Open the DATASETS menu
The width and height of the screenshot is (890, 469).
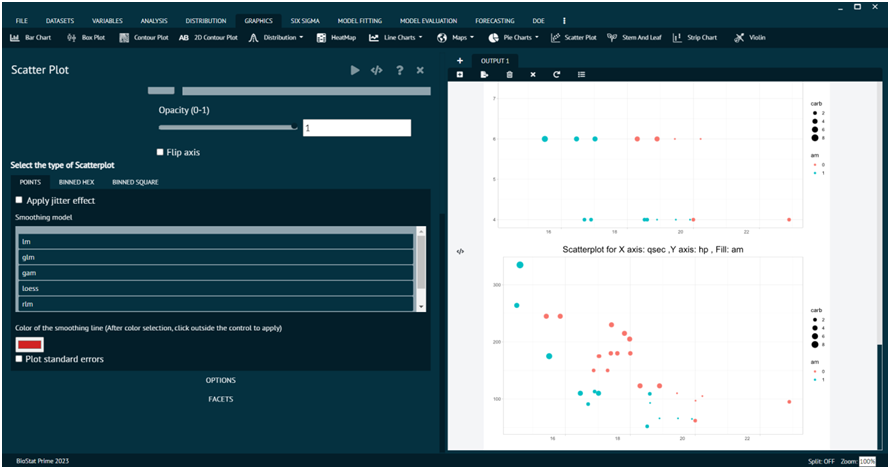[60, 21]
